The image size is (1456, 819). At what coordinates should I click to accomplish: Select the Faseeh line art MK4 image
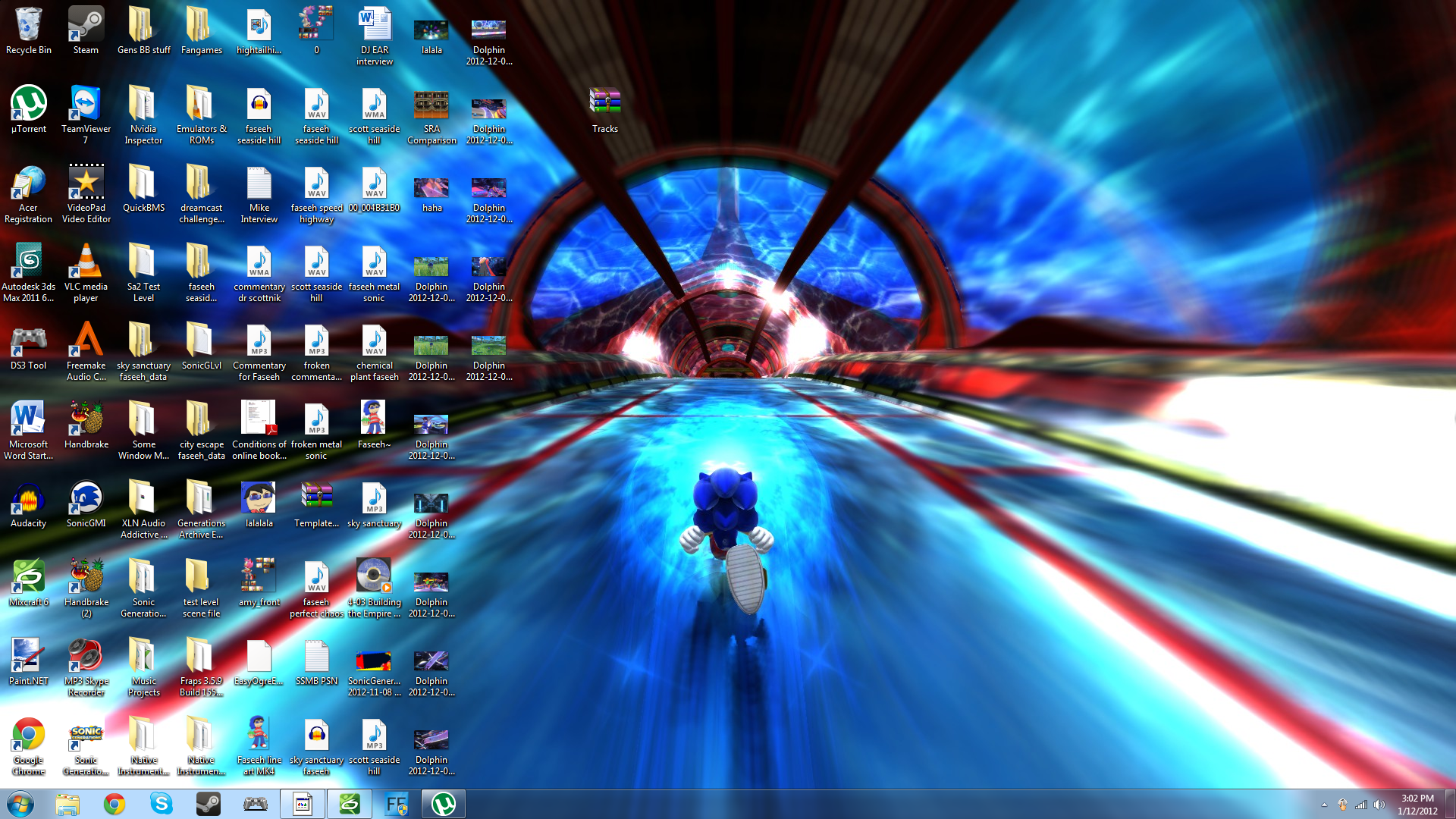259,746
